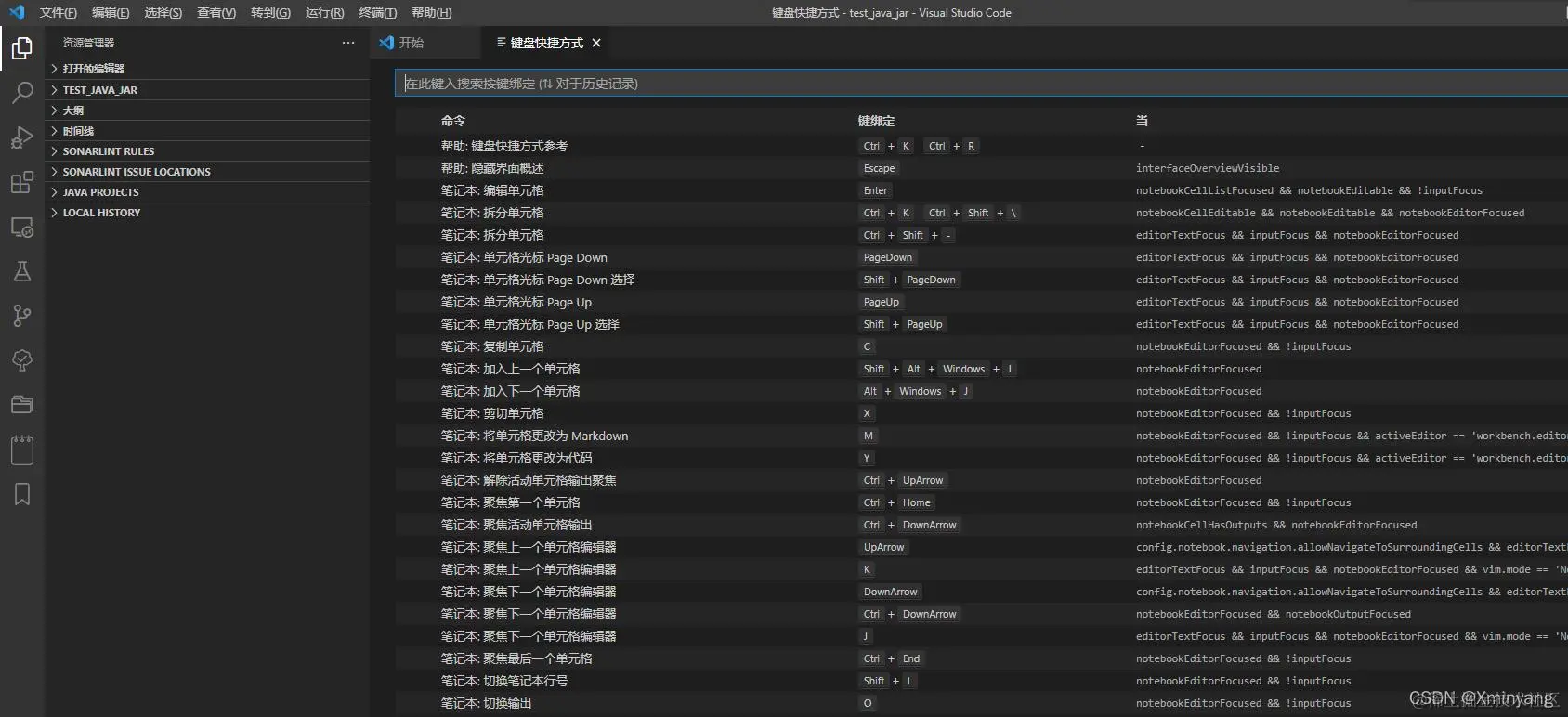The width and height of the screenshot is (1568, 717).
Task: Select the 笔记本: 编辑单元格 row
Action: point(981,190)
